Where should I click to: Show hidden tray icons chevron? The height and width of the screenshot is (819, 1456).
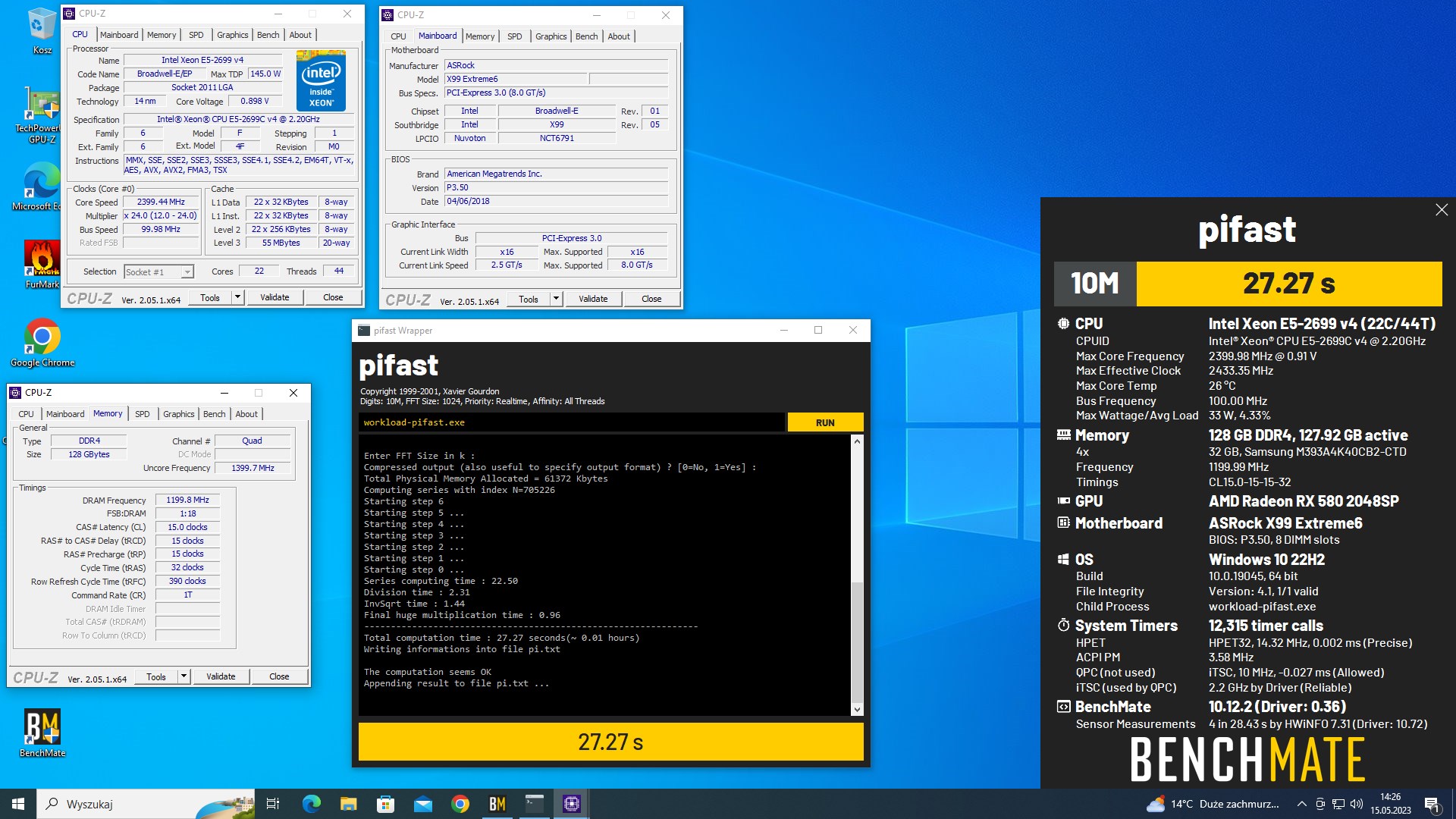pos(1301,804)
